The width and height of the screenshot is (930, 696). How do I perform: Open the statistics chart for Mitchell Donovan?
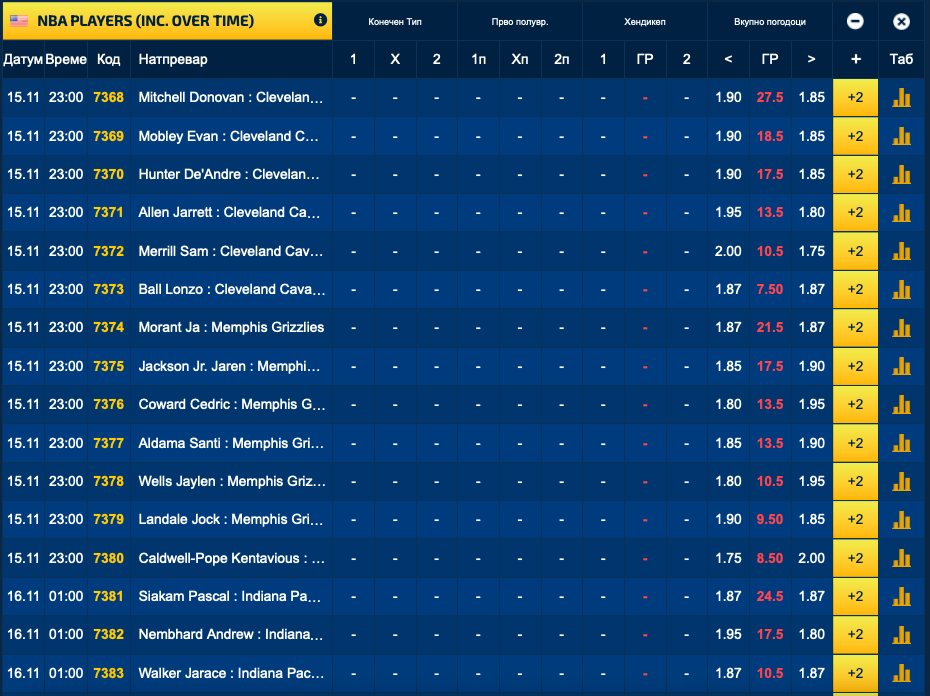902,98
